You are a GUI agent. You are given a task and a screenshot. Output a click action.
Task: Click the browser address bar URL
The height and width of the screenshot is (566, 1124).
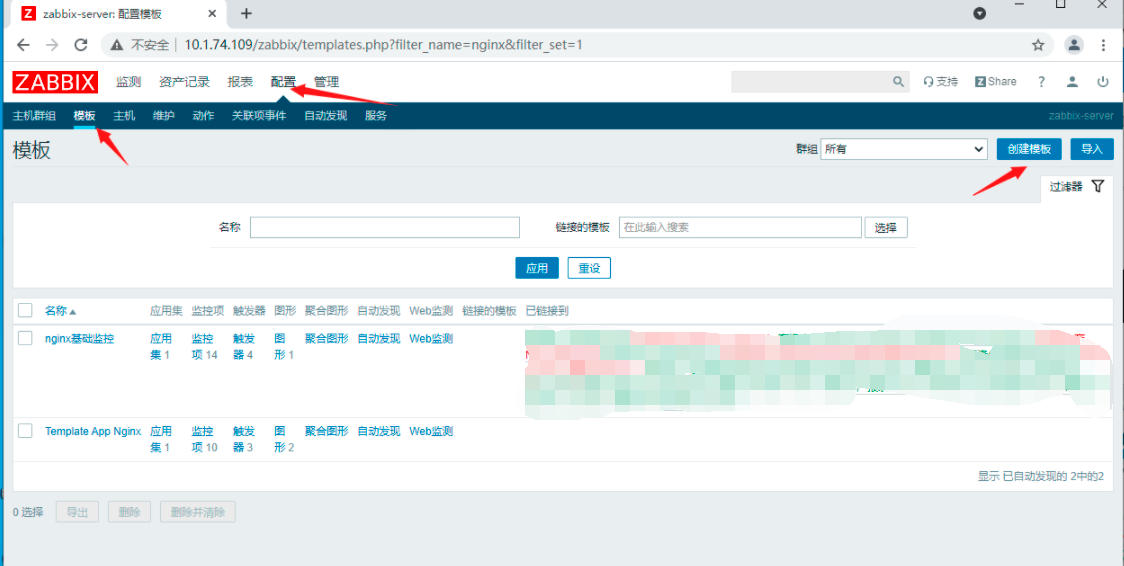click(x=384, y=45)
